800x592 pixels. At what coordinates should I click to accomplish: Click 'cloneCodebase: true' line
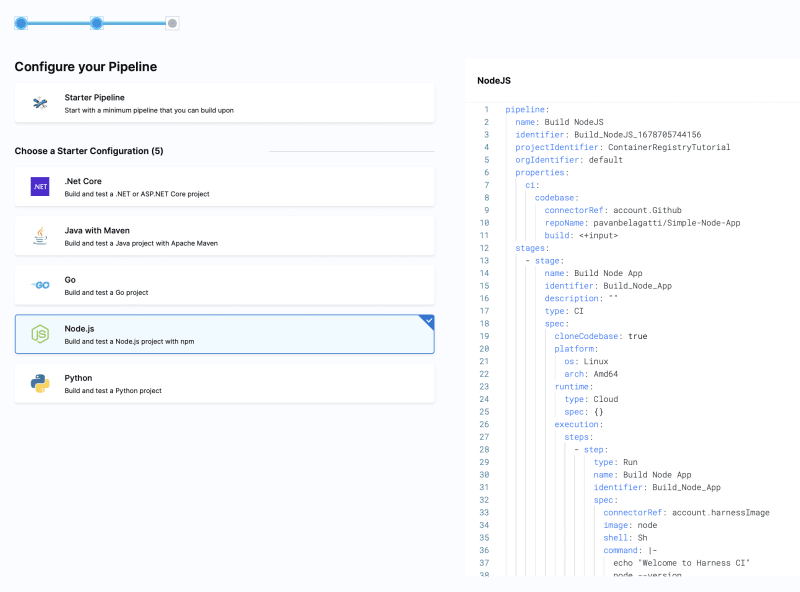pyautogui.click(x=601, y=336)
